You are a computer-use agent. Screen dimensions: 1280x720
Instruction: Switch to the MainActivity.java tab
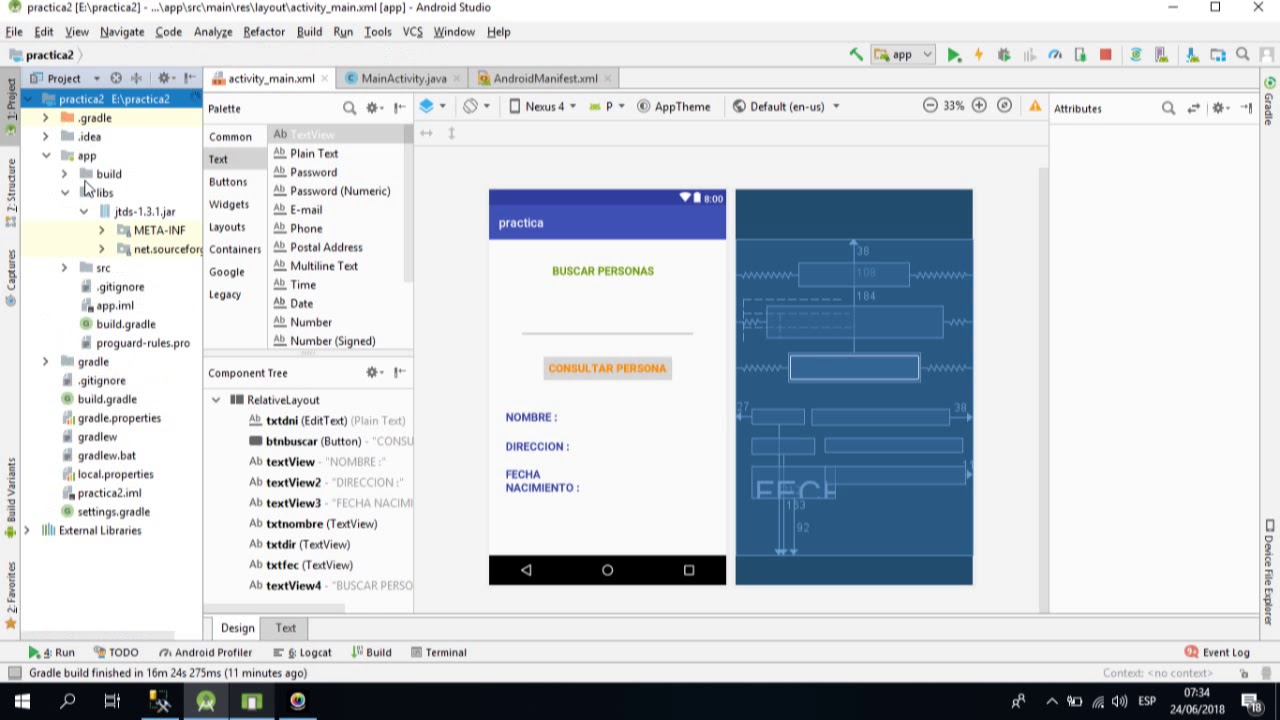coord(403,78)
